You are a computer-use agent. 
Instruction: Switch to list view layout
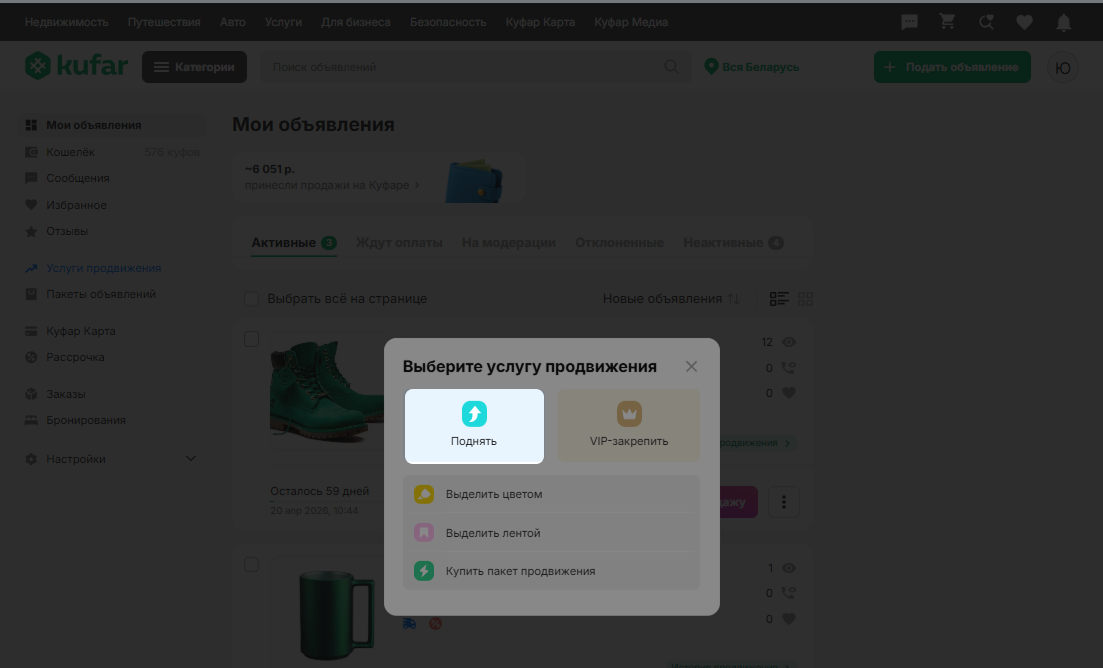tap(779, 299)
